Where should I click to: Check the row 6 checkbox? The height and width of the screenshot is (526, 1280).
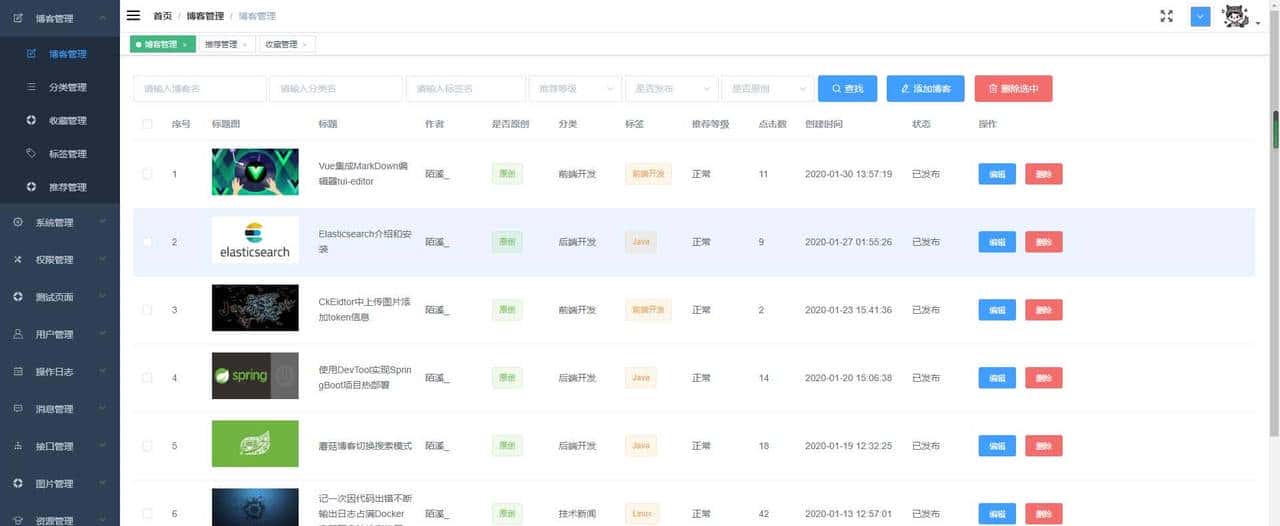click(147, 514)
